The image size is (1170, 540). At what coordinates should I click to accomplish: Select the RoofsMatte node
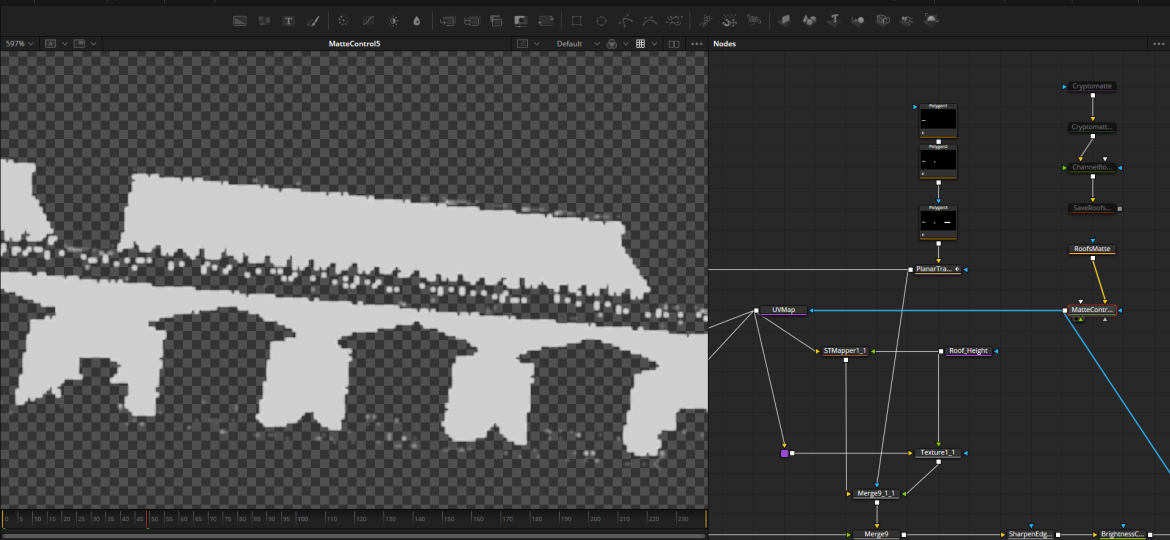point(1092,249)
